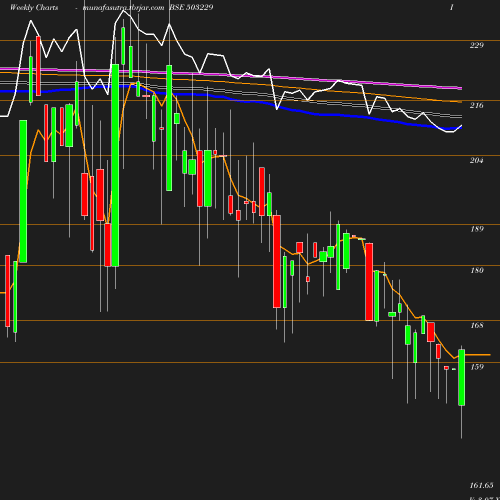Image resolution: width=500 pixels, height=500 pixels.
Task: Click the 159 price axis label
Action: [476, 367]
